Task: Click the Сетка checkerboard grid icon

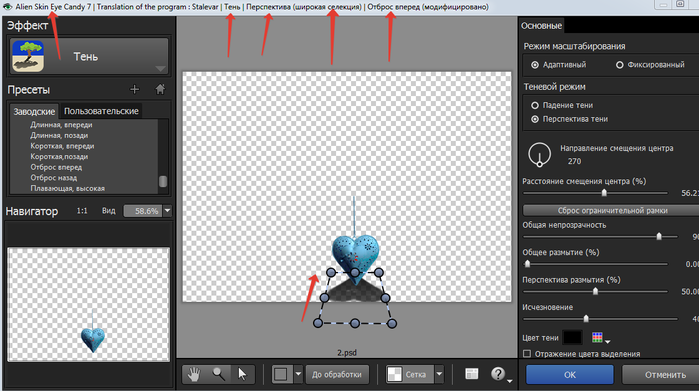Action: tap(395, 375)
